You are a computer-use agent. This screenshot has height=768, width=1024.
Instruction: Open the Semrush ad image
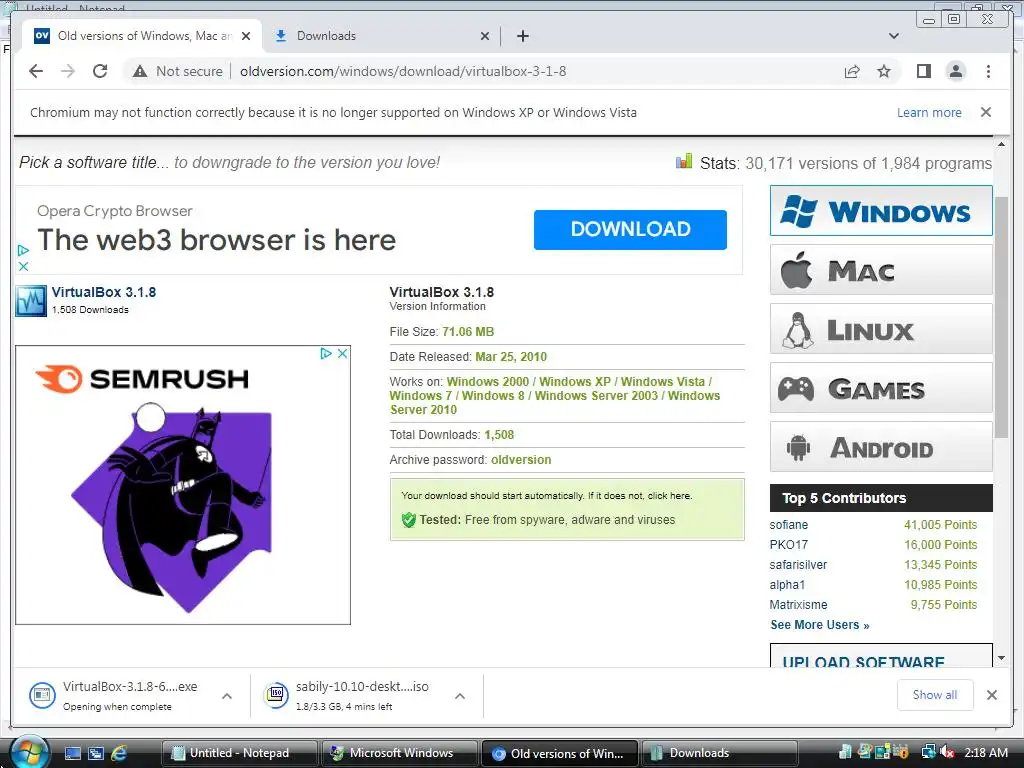tap(183, 485)
